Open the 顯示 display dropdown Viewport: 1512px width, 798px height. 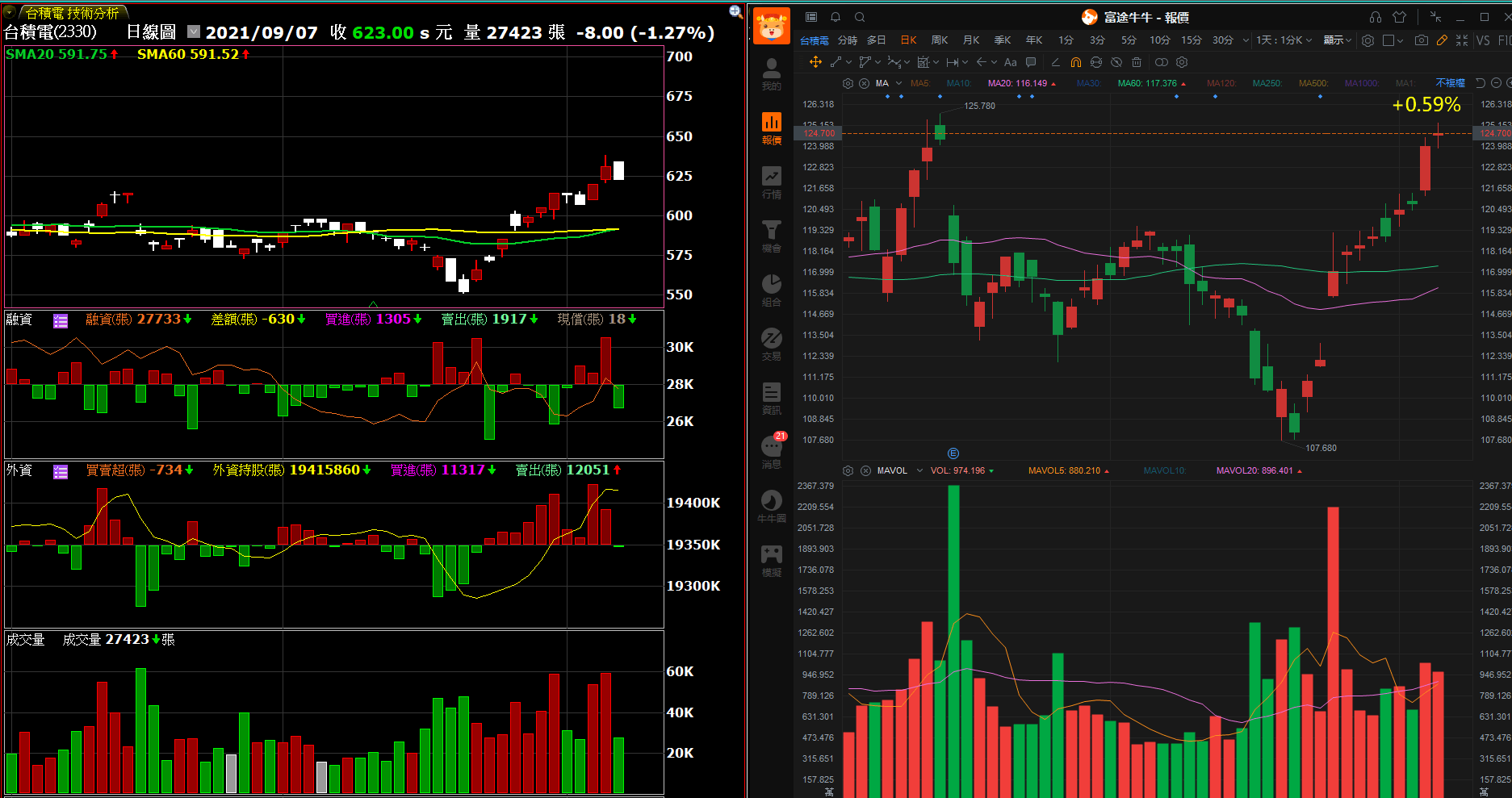point(1337,40)
